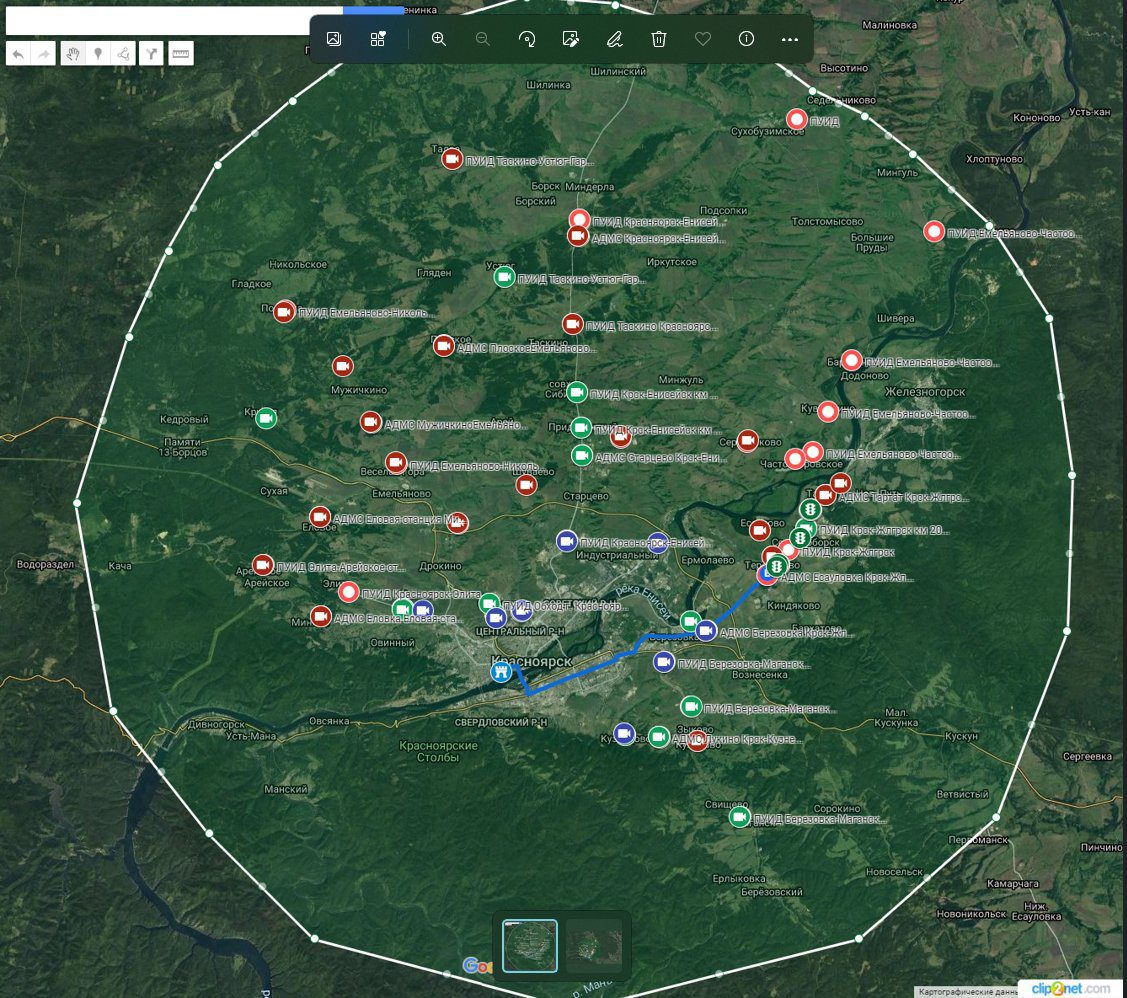
Task: Click the zoom out magnifier icon
Action: pos(482,39)
